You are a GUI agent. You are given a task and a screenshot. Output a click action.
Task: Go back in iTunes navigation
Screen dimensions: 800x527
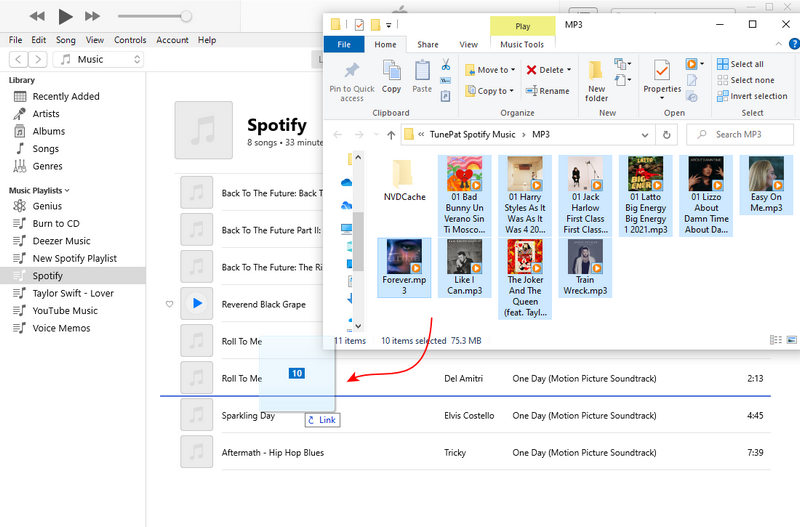pyautogui.click(x=18, y=59)
